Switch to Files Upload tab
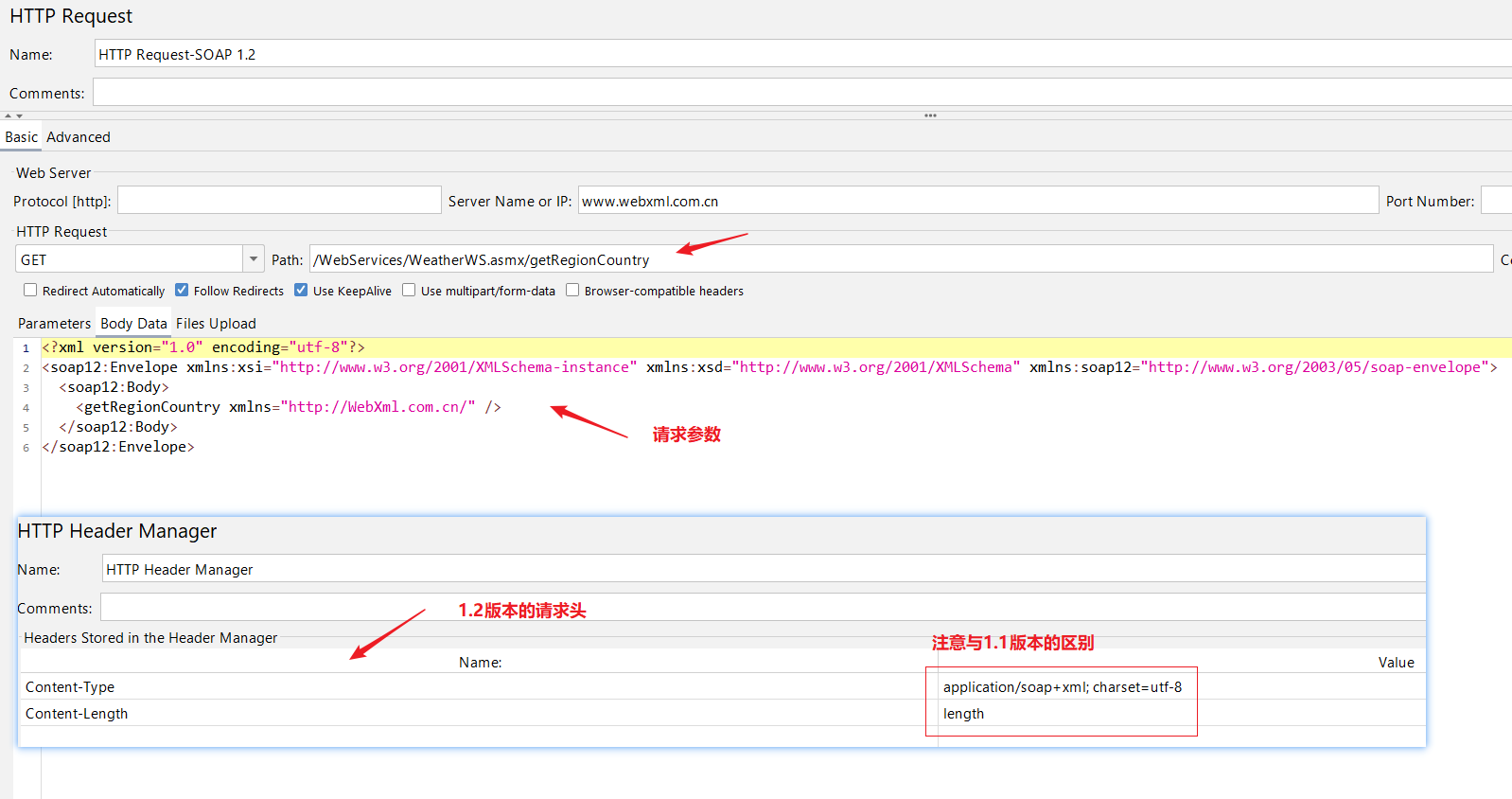This screenshot has height=799, width=1512. tap(216, 324)
